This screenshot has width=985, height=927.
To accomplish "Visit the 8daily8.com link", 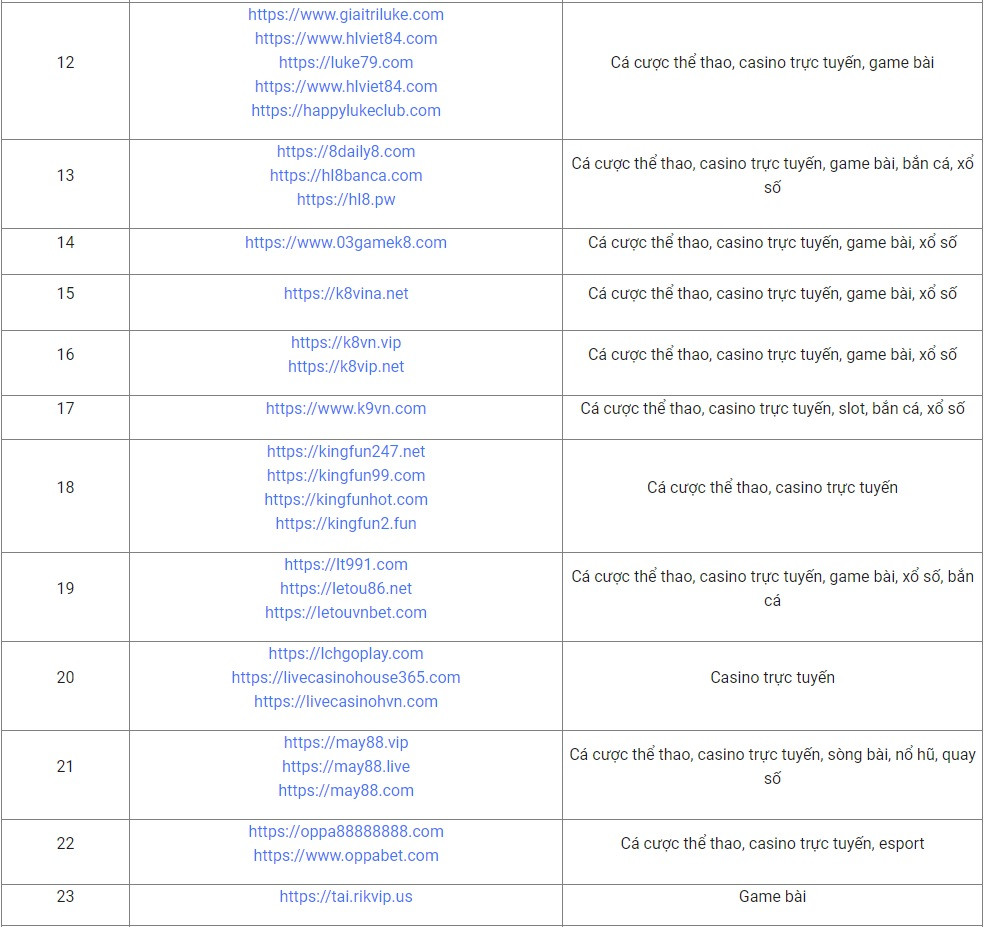I will [346, 151].
